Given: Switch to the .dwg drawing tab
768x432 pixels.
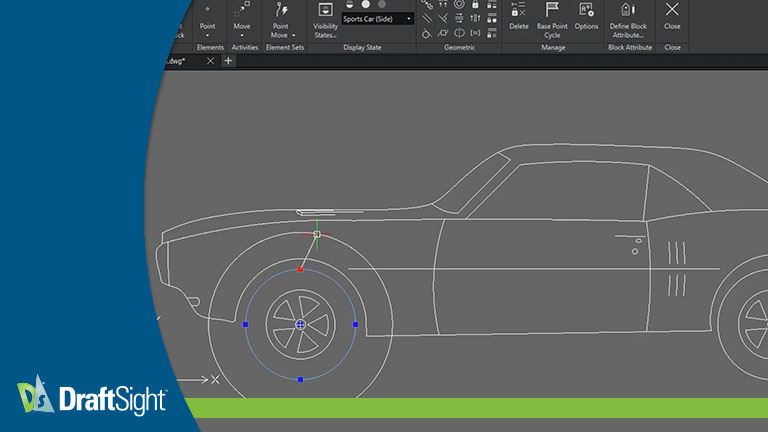Looking at the screenshot, I should pyautogui.click(x=178, y=61).
